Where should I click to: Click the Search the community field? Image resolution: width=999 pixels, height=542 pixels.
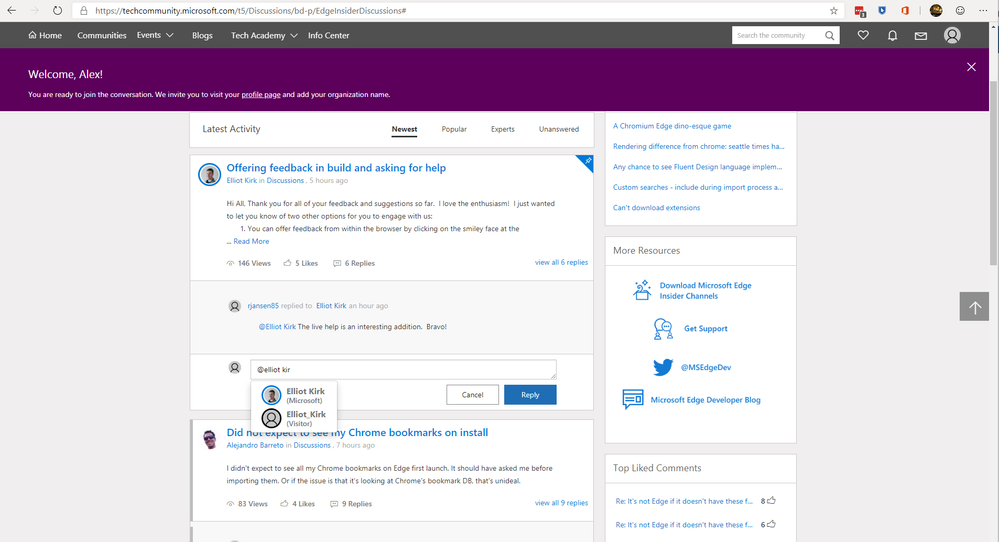click(777, 36)
